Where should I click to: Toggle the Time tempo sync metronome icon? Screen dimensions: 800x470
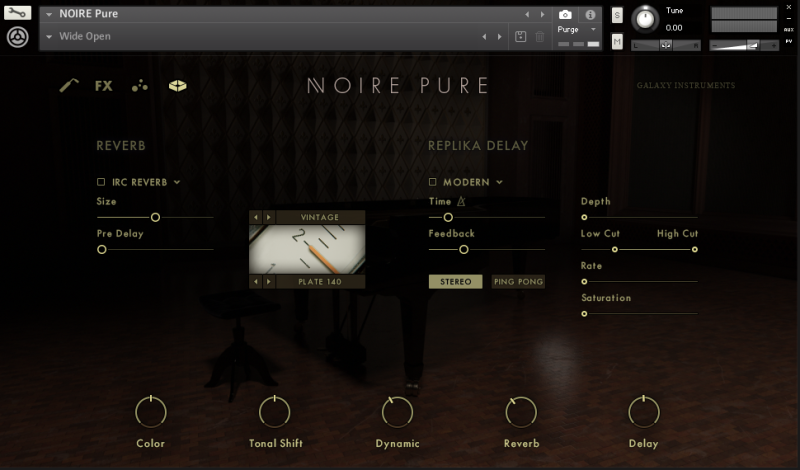pos(461,201)
